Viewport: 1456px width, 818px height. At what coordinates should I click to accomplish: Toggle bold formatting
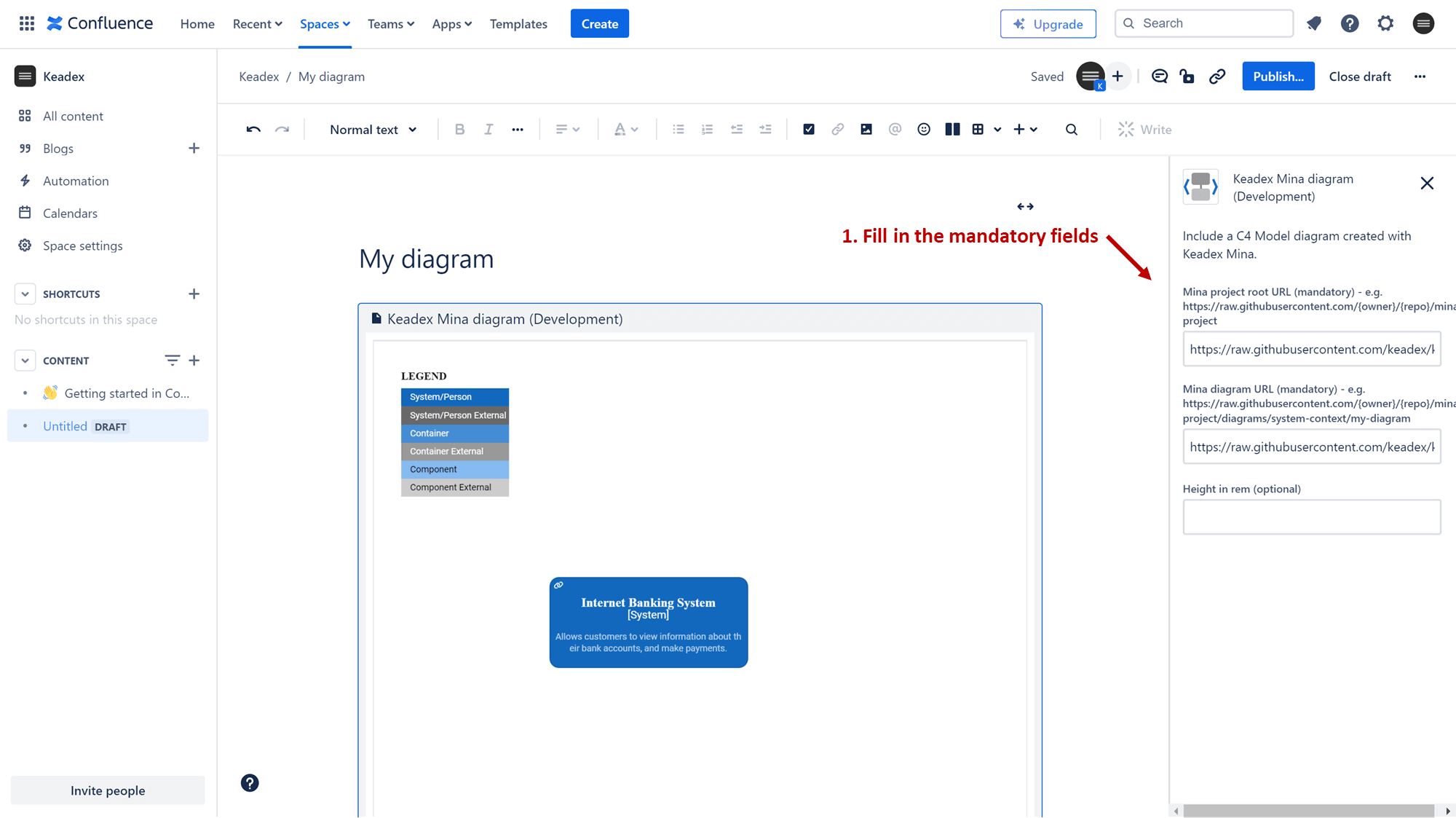[x=459, y=130]
